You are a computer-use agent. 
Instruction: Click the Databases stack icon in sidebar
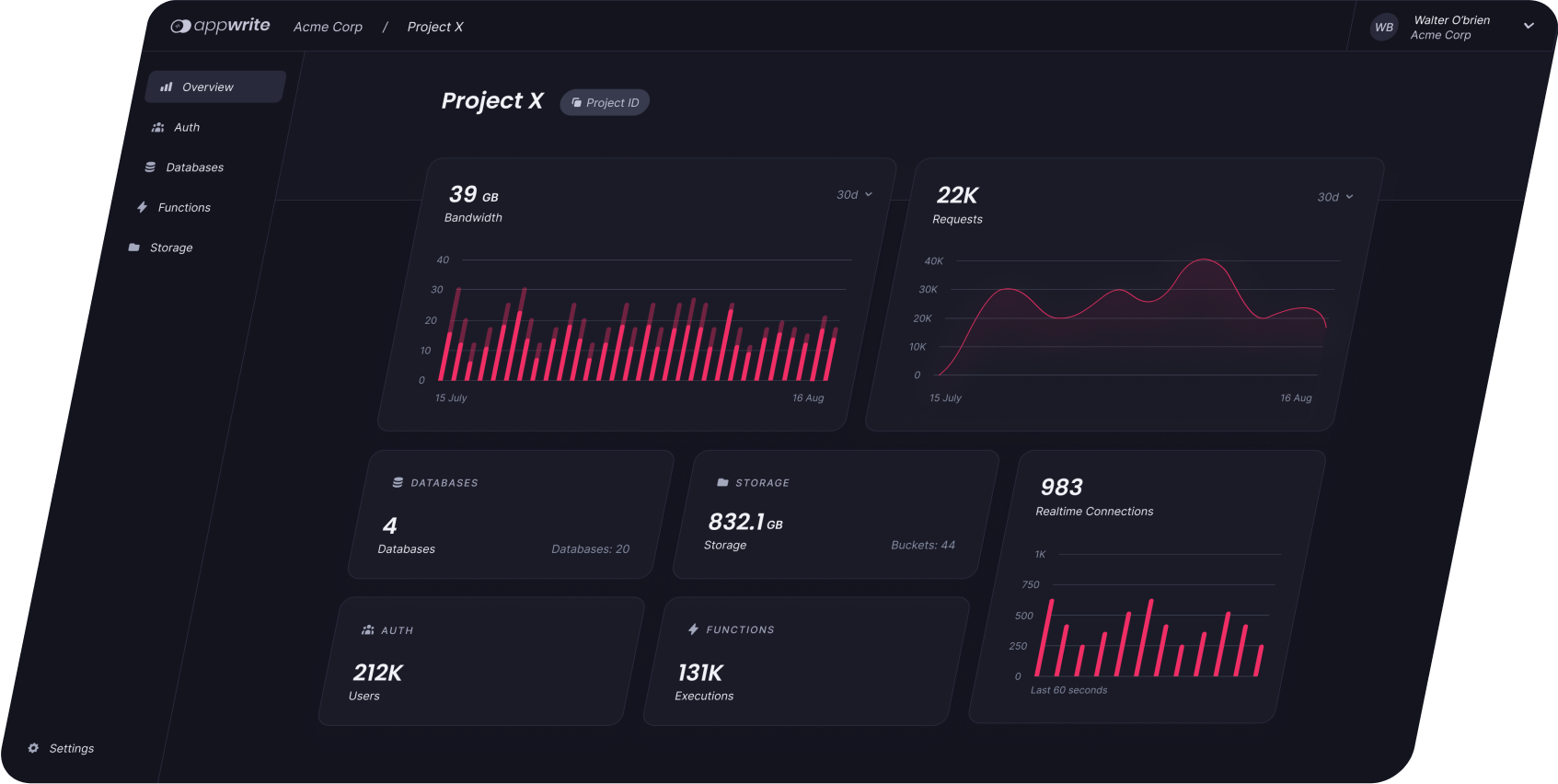[150, 167]
